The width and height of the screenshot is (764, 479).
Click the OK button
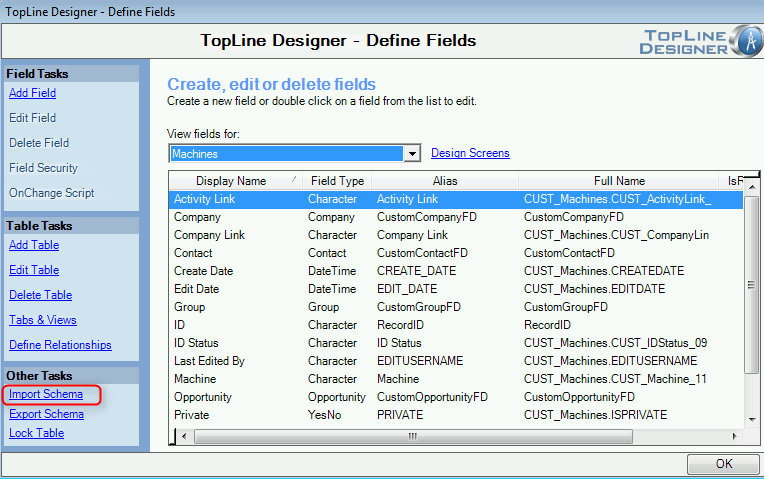[724, 464]
